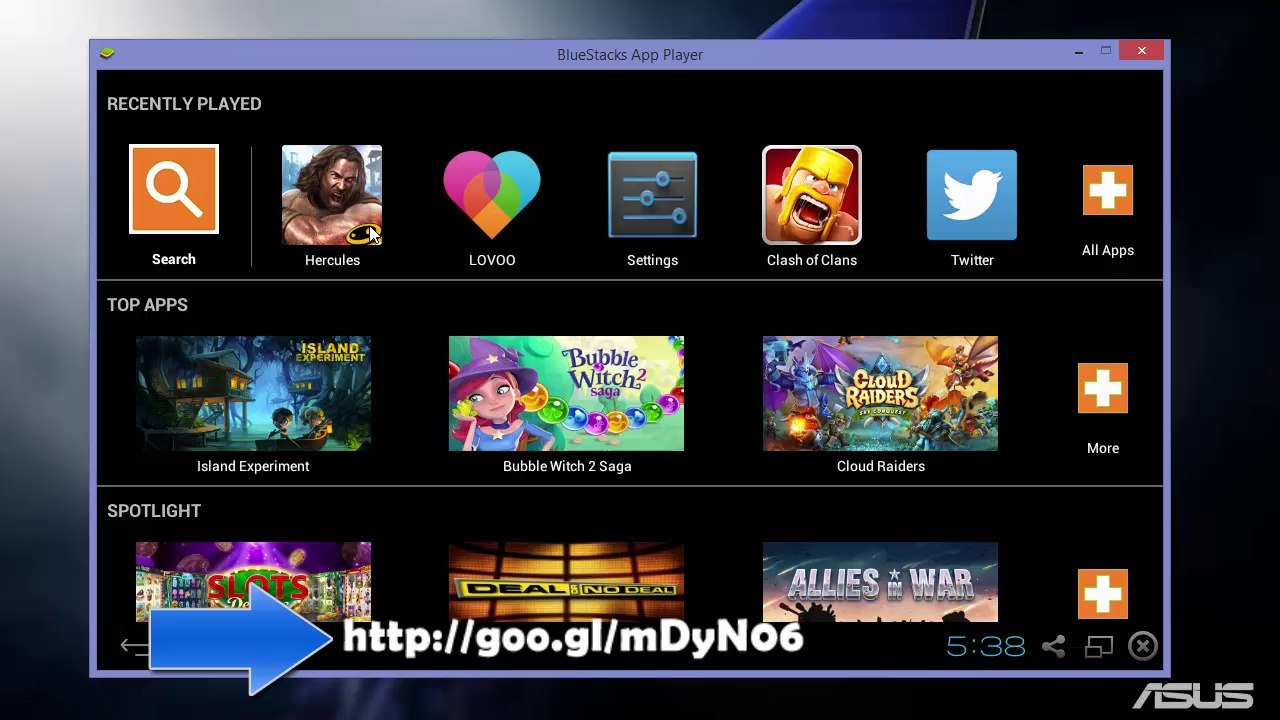
Task: Open the Search app tile
Action: 174,189
